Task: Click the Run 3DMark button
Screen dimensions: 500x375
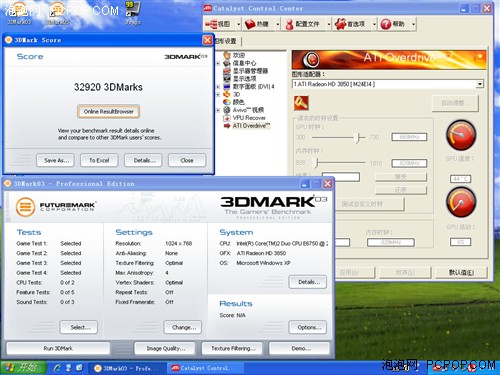Action: (58, 348)
